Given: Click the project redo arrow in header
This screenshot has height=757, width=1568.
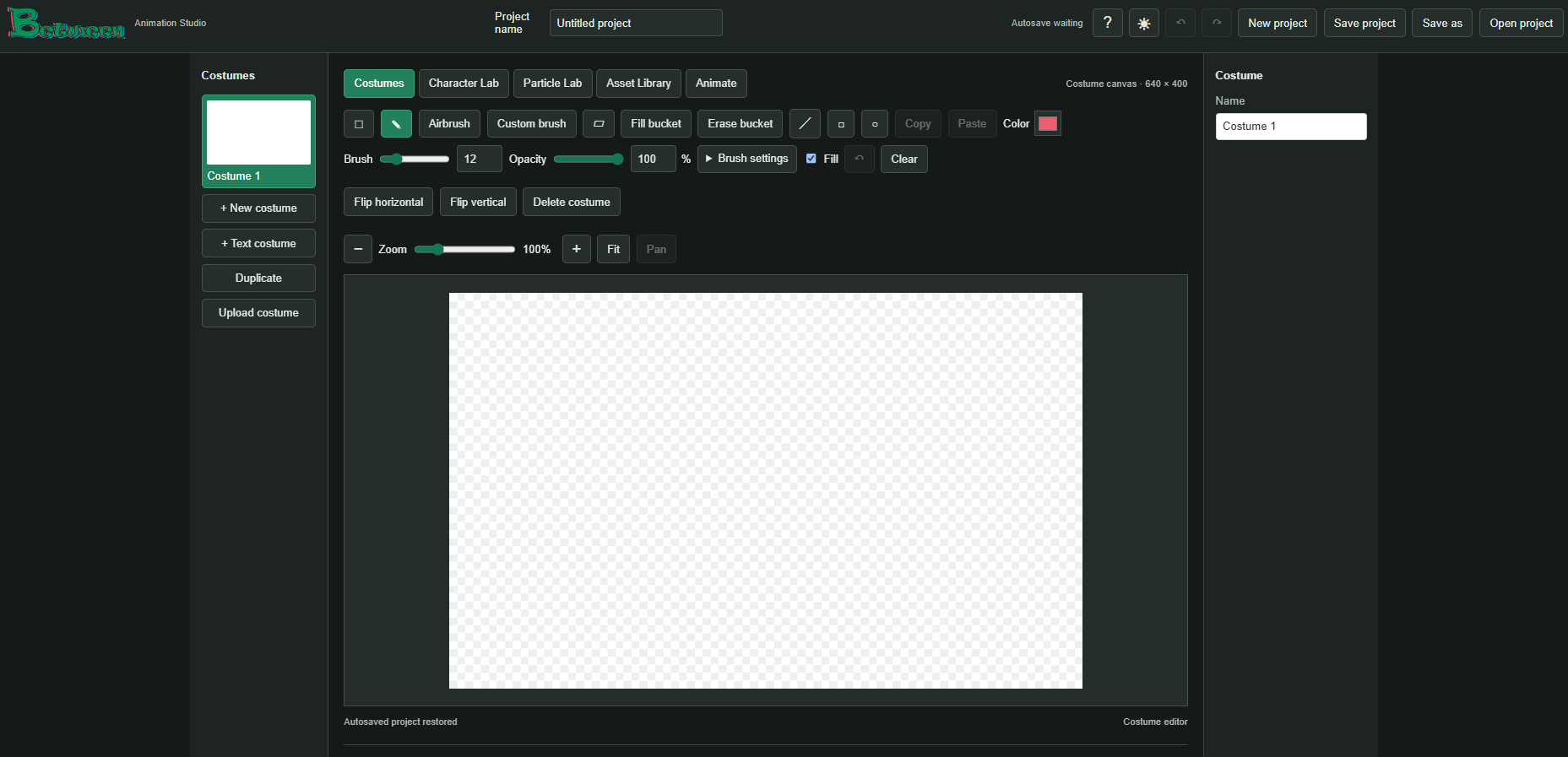Looking at the screenshot, I should [x=1217, y=23].
